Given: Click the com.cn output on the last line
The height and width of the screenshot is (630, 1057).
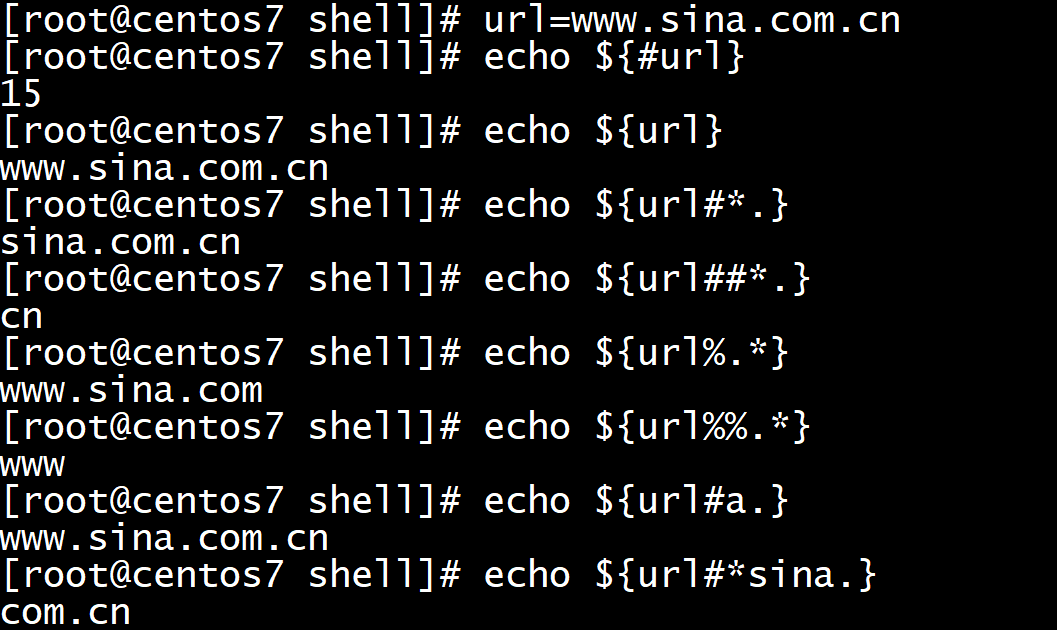Looking at the screenshot, I should click(x=65, y=612).
